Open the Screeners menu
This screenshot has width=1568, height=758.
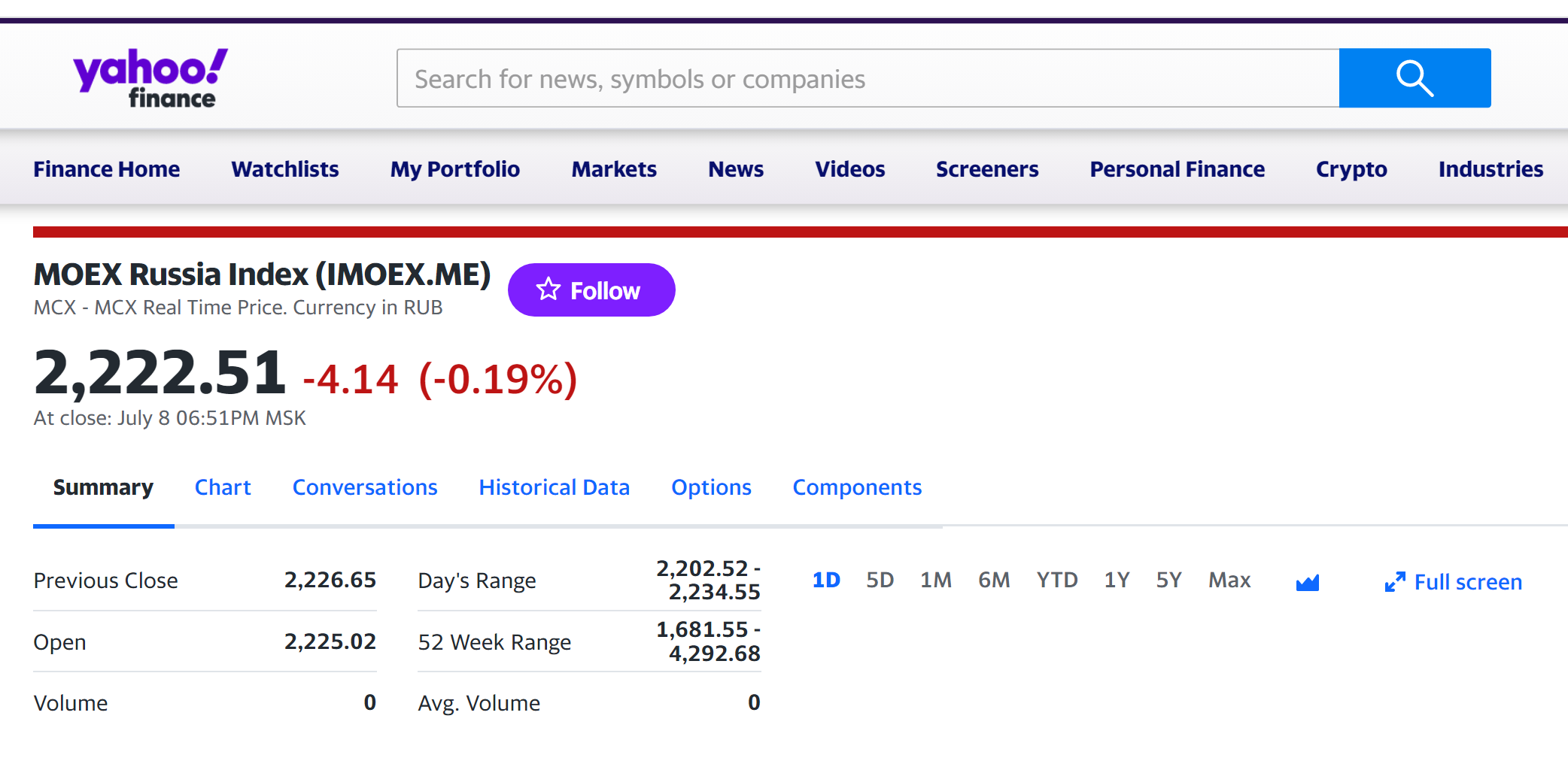tap(987, 169)
